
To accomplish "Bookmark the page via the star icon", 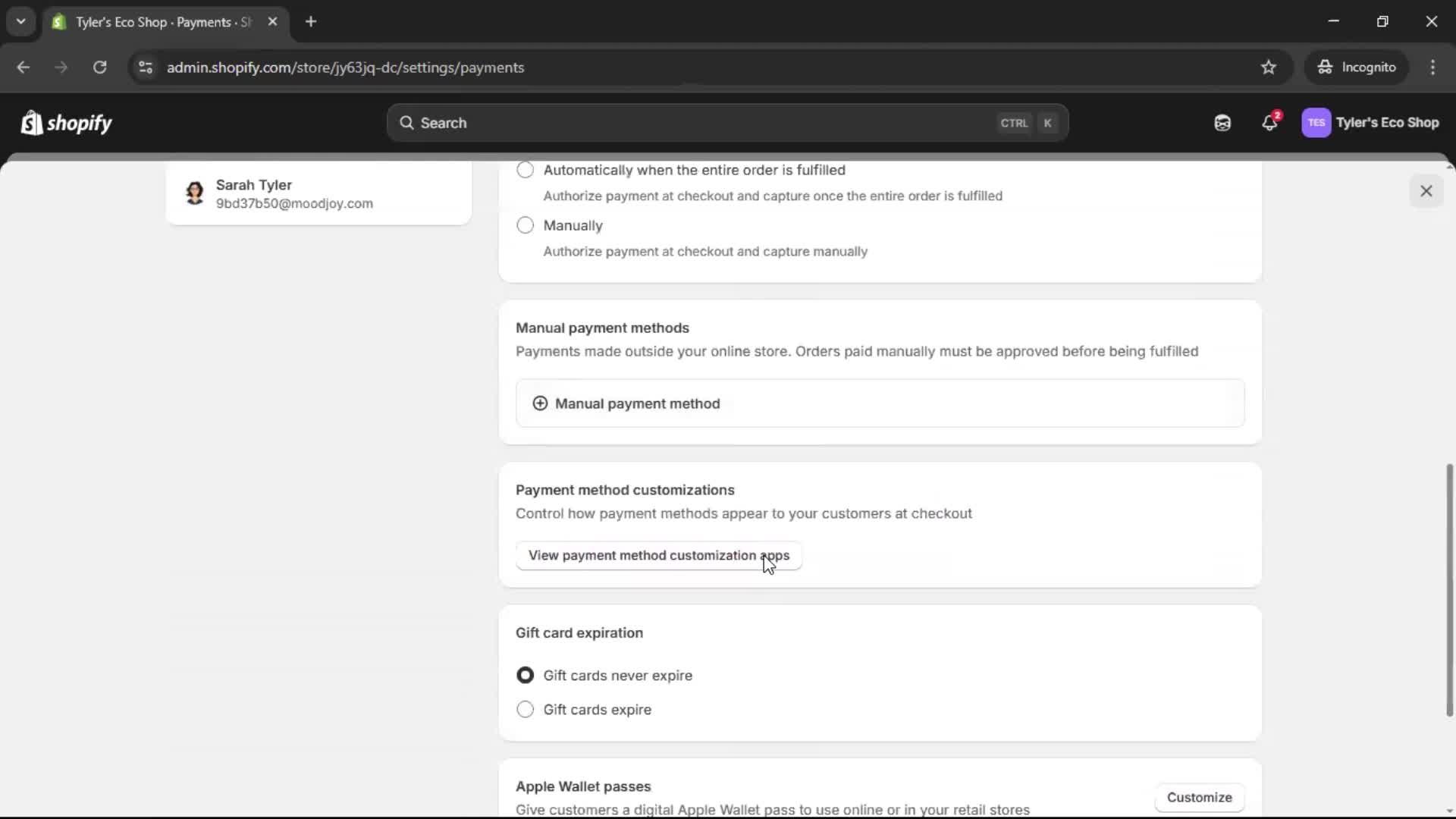I will point(1269,67).
